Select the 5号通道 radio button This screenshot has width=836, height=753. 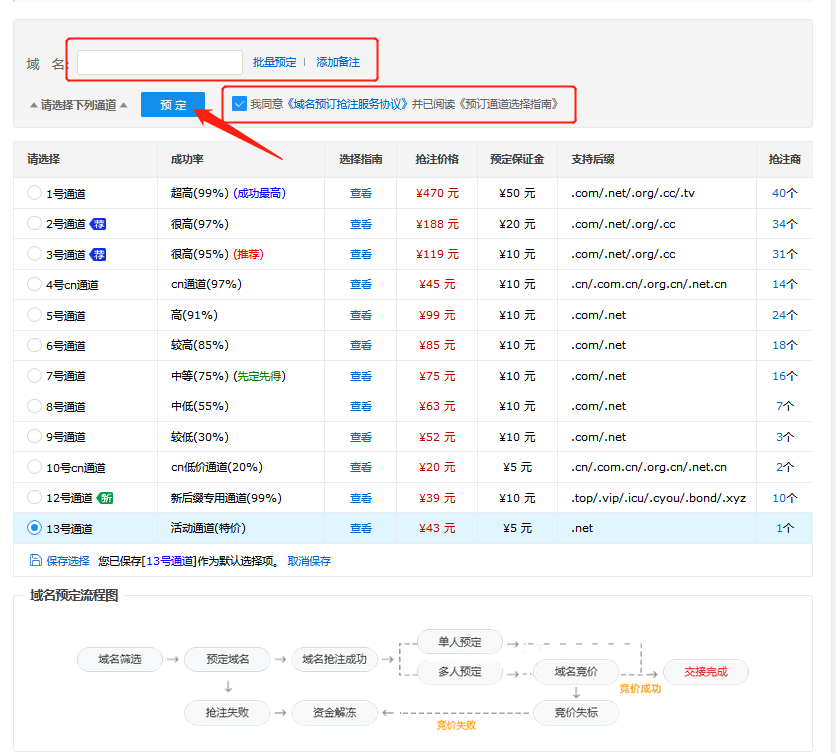click(x=34, y=315)
